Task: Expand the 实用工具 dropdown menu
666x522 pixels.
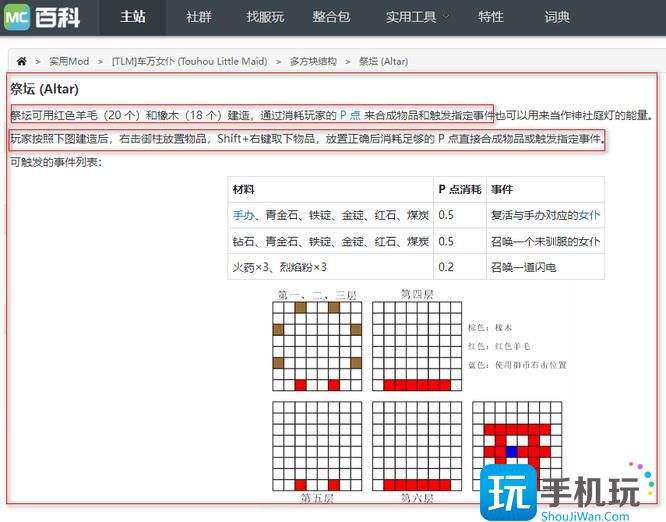Action: point(416,17)
